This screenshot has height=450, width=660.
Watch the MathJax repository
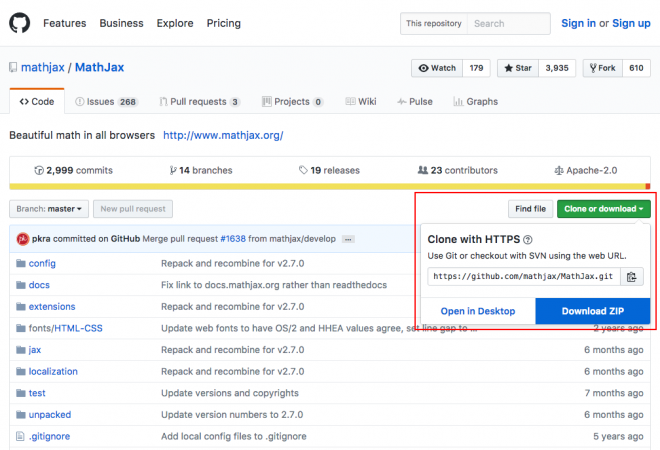[x=437, y=68]
